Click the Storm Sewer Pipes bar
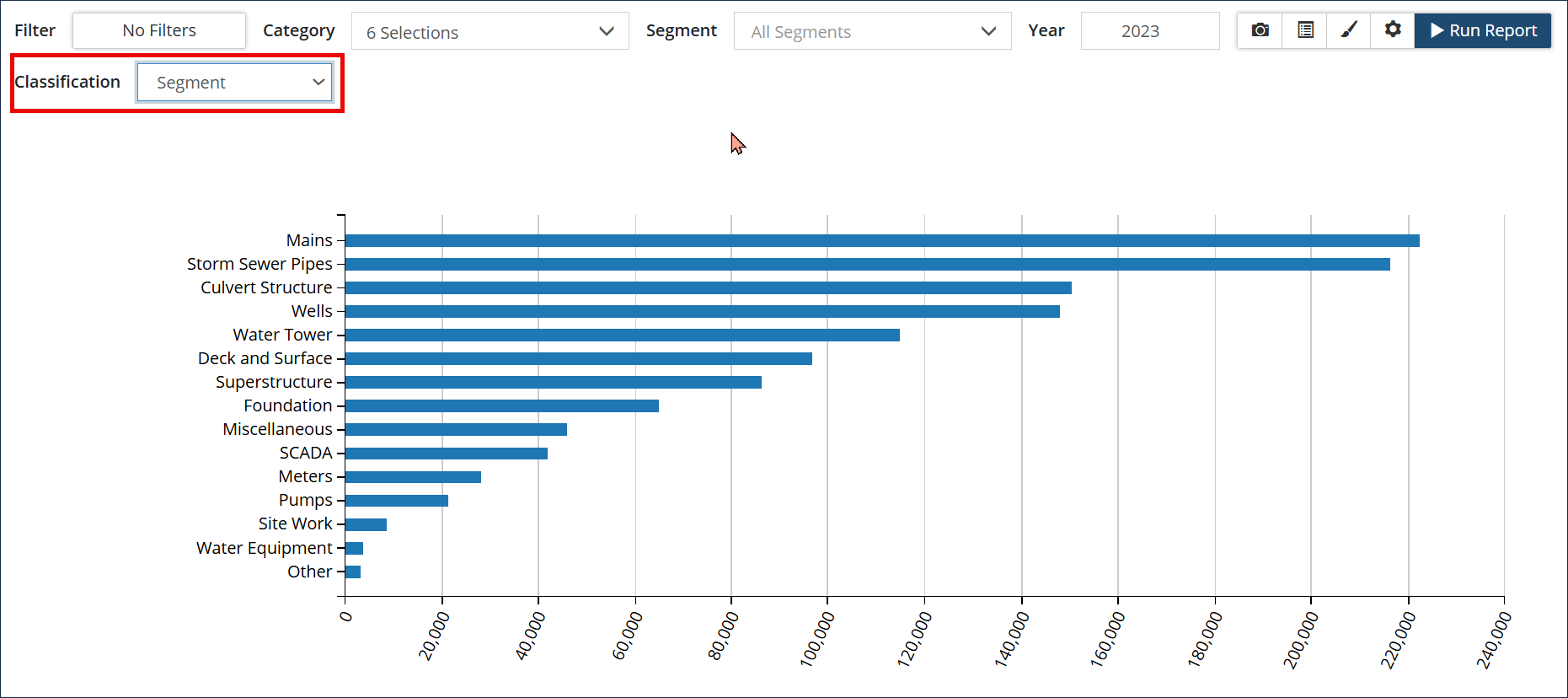 click(x=867, y=265)
